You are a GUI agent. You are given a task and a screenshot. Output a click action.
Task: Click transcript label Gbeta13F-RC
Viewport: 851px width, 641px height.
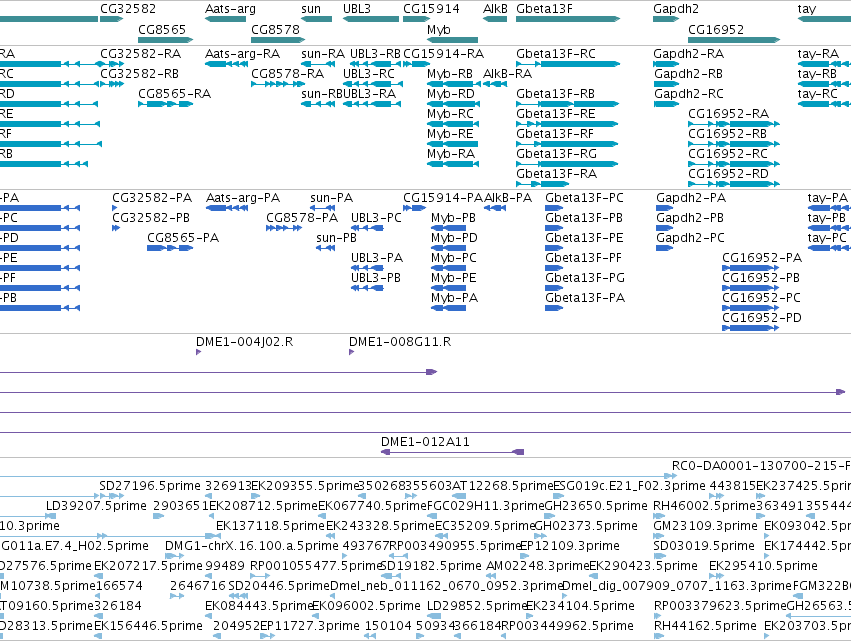[x=556, y=54]
